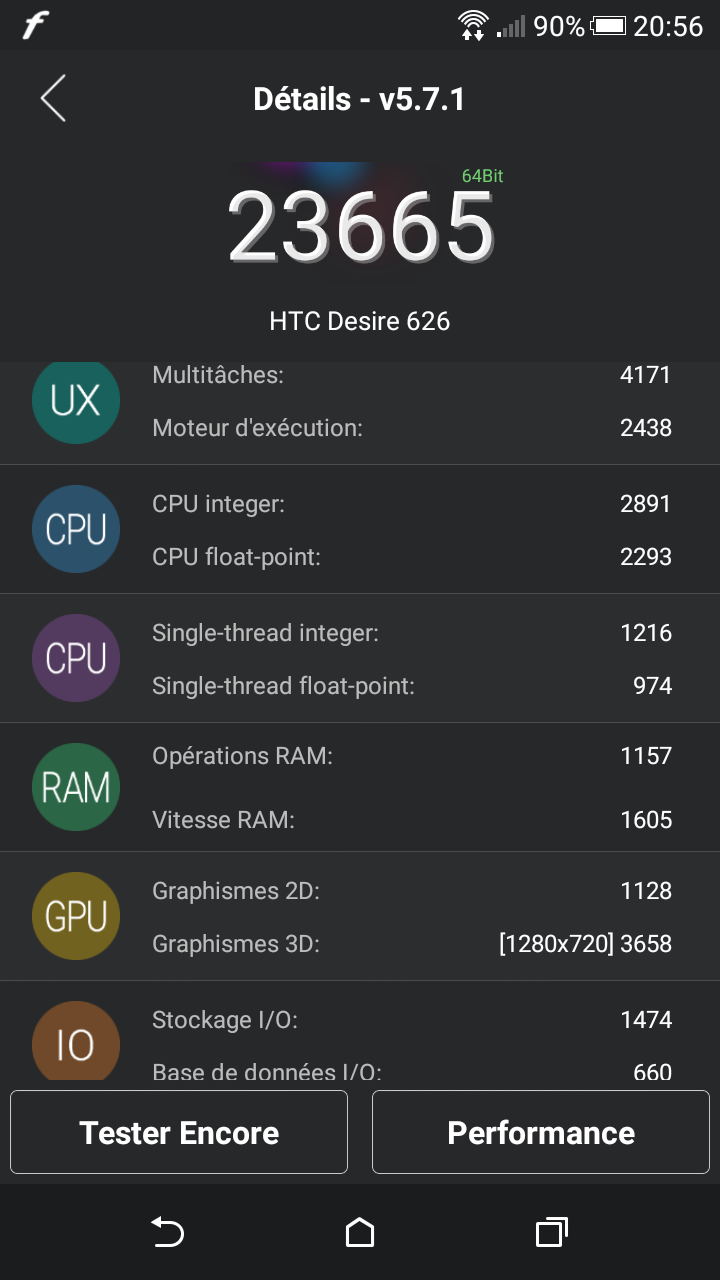Open recent apps with the overview icon
720x1280 pixels.
click(552, 1232)
